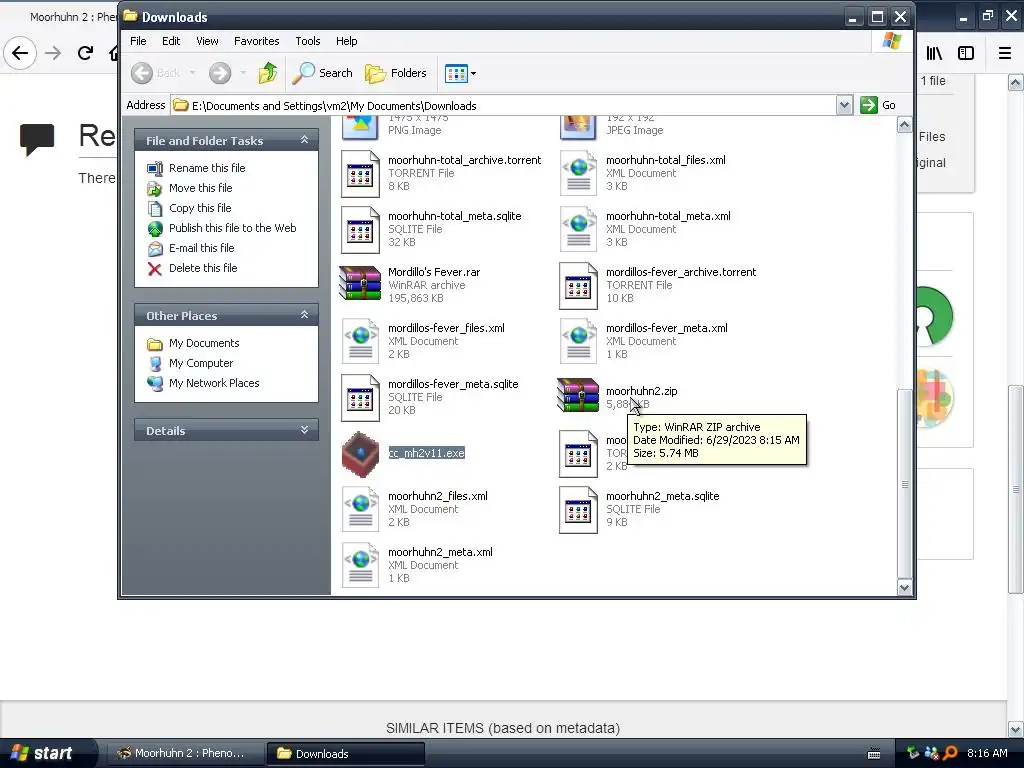
Task: Click the speech bubble icon on webpage
Action: pyautogui.click(x=37, y=139)
